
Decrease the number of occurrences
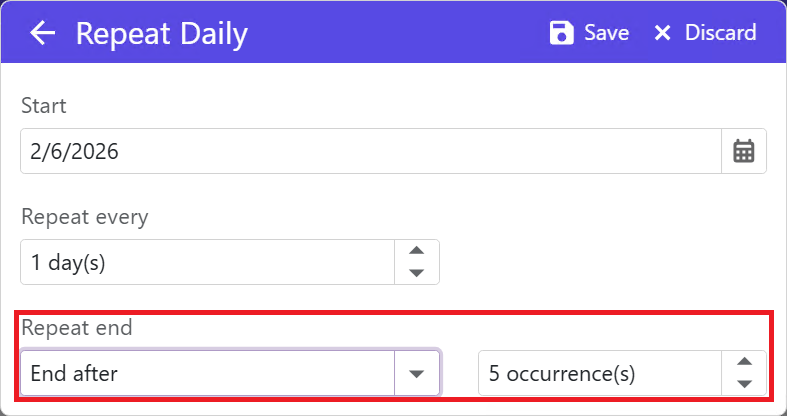click(x=744, y=383)
